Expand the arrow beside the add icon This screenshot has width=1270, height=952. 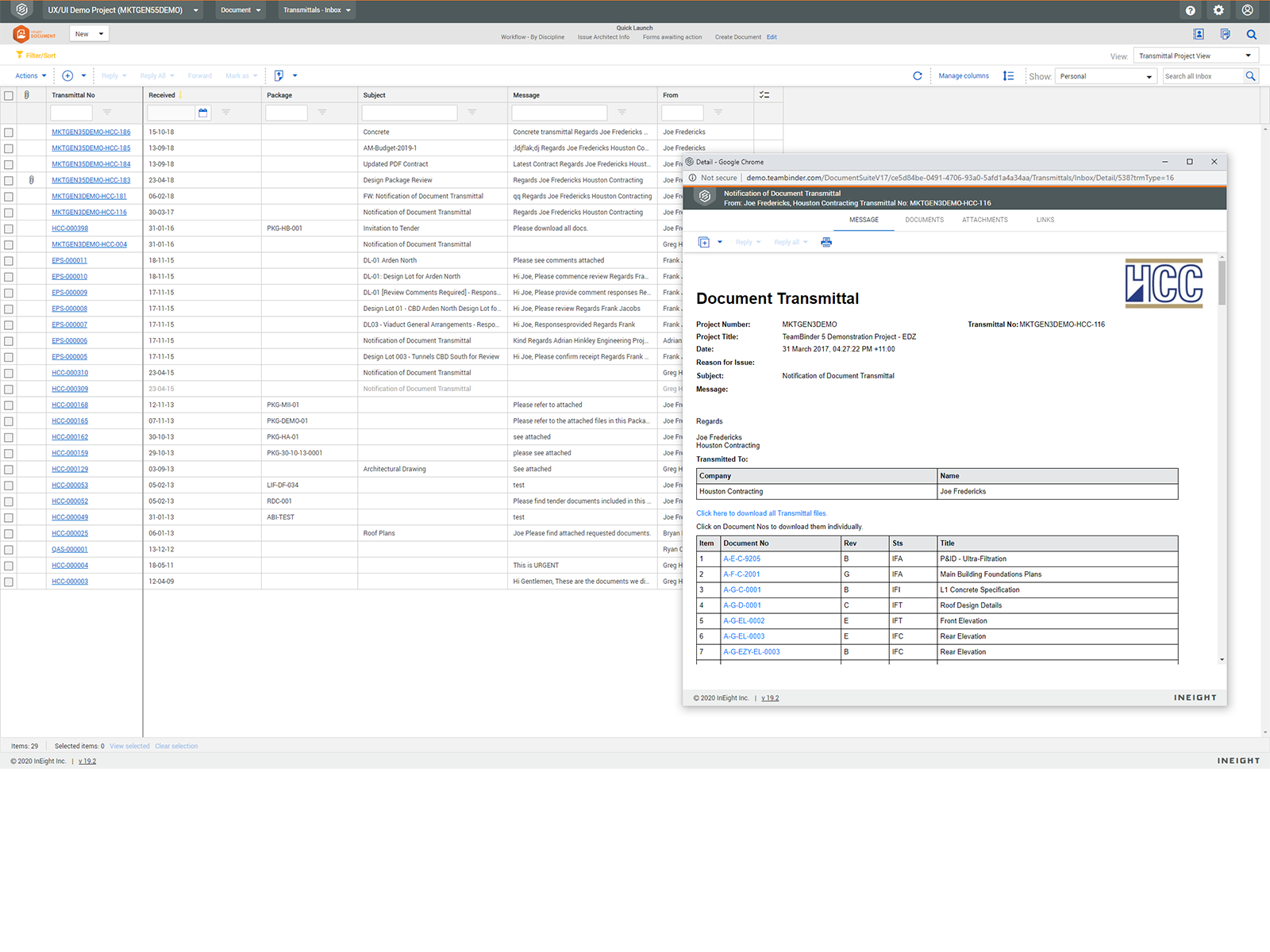[x=83, y=75]
